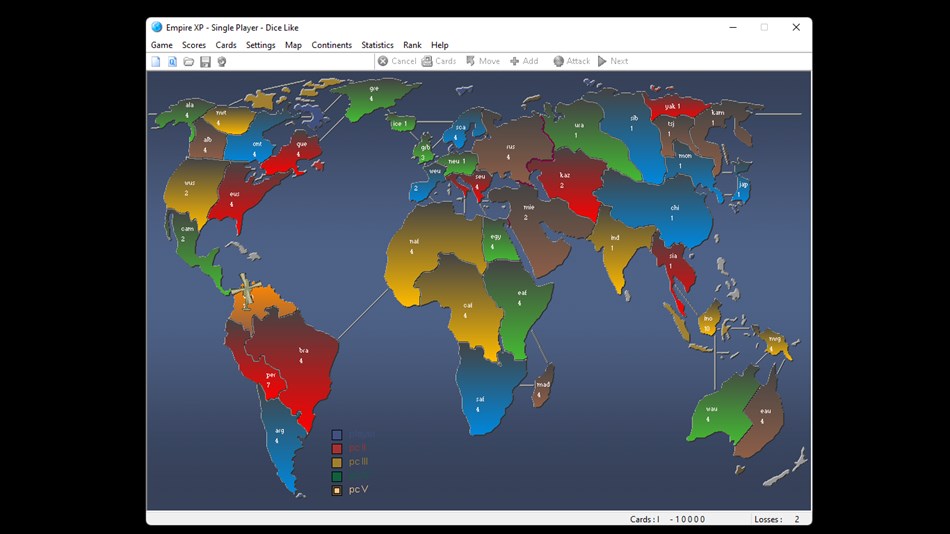Open the Settings menu
Screen dimensions: 950x534
pyautogui.click(x=261, y=45)
